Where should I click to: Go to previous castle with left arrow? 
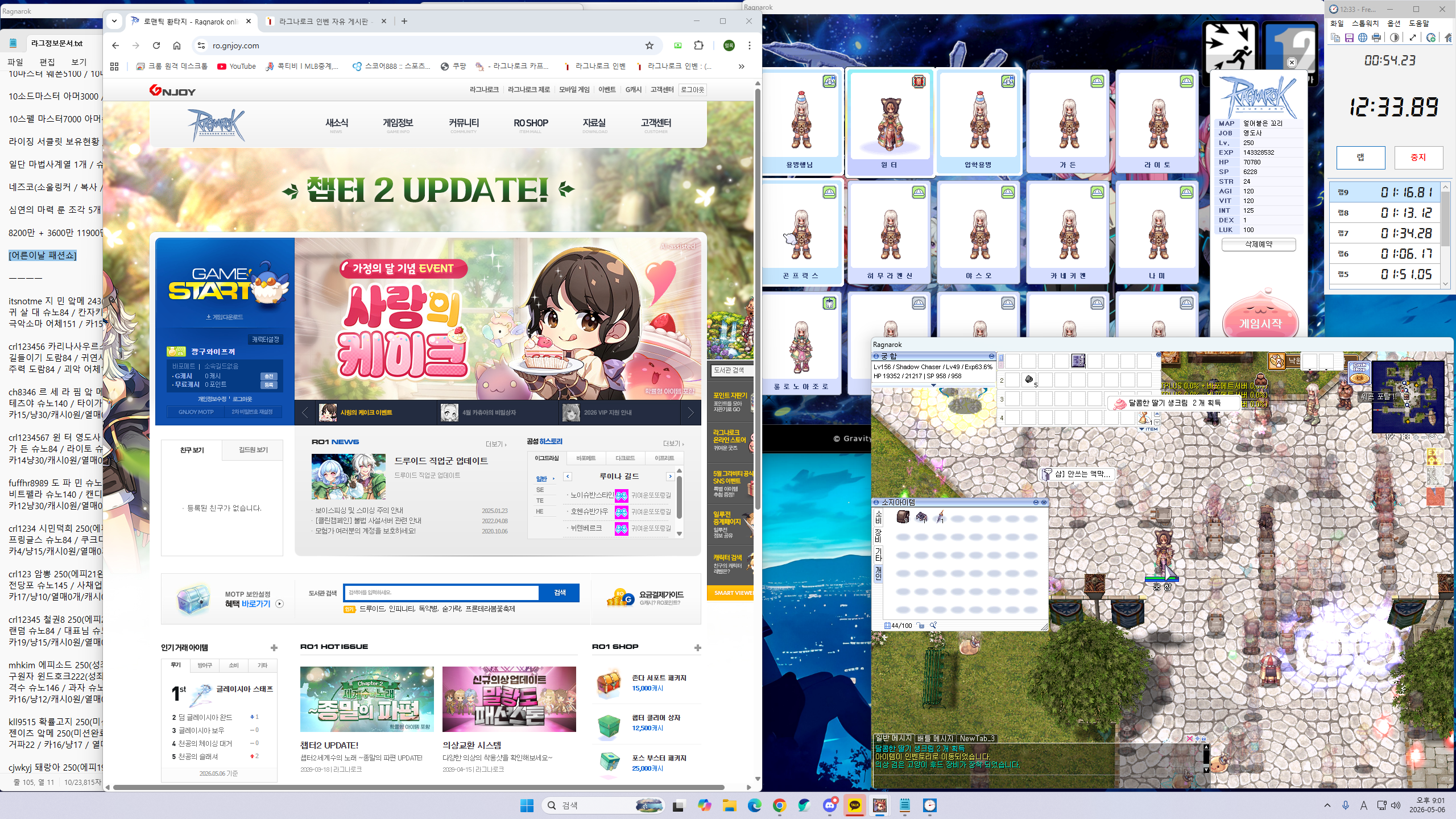(x=568, y=477)
